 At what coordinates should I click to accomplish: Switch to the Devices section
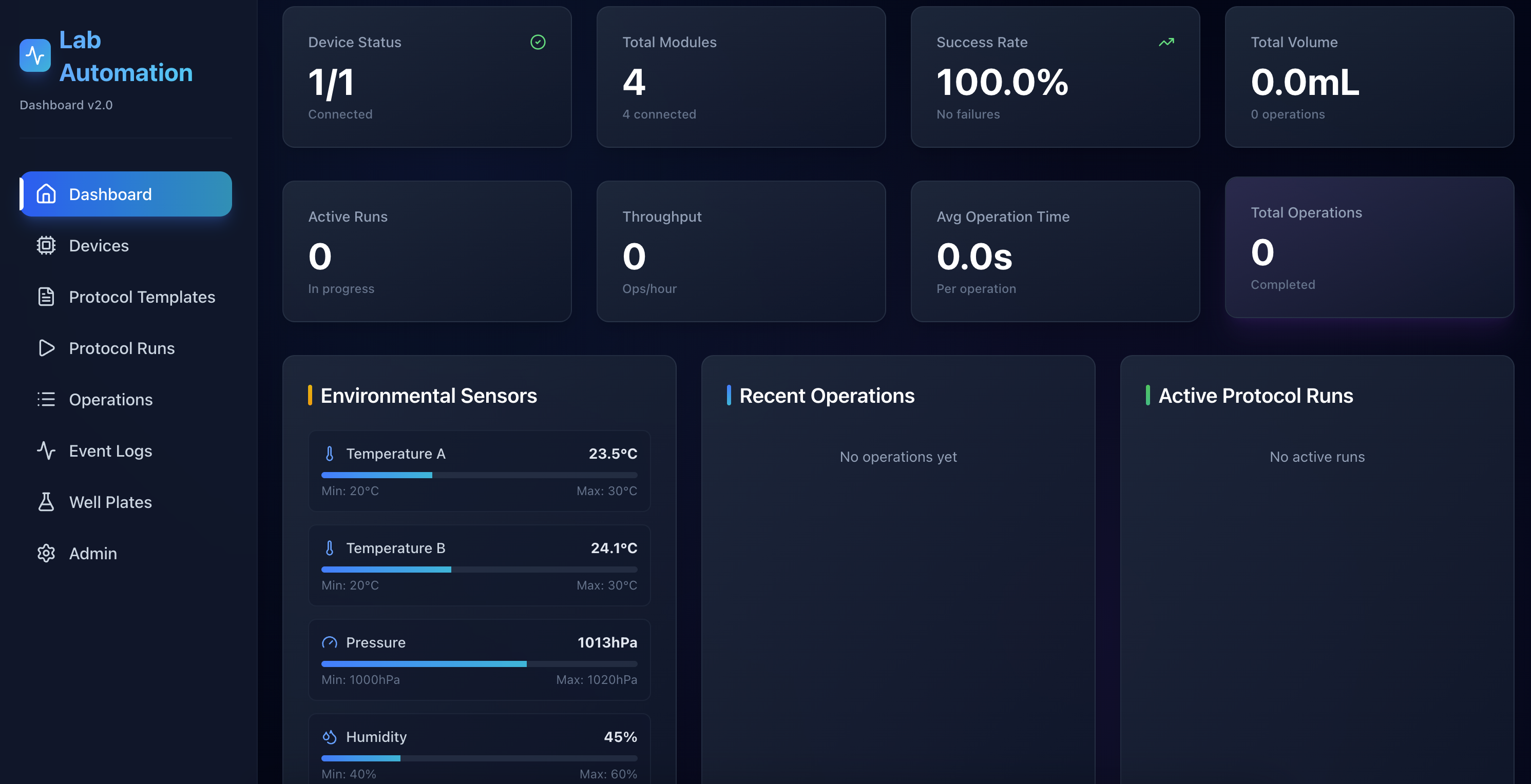coord(99,245)
